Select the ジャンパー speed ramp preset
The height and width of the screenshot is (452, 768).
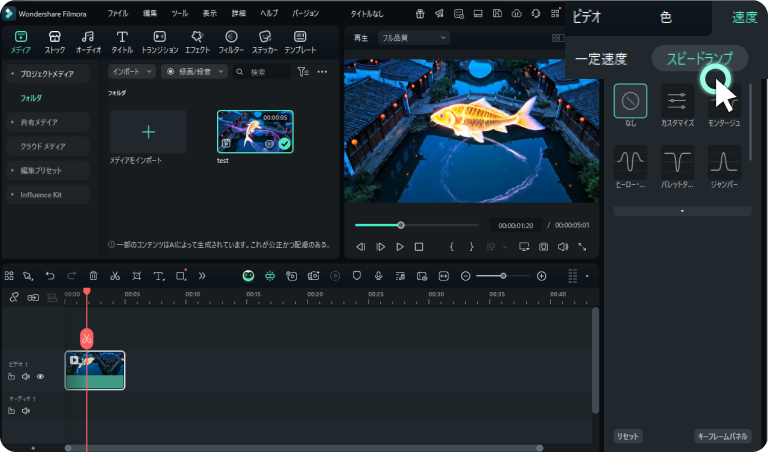tap(724, 167)
